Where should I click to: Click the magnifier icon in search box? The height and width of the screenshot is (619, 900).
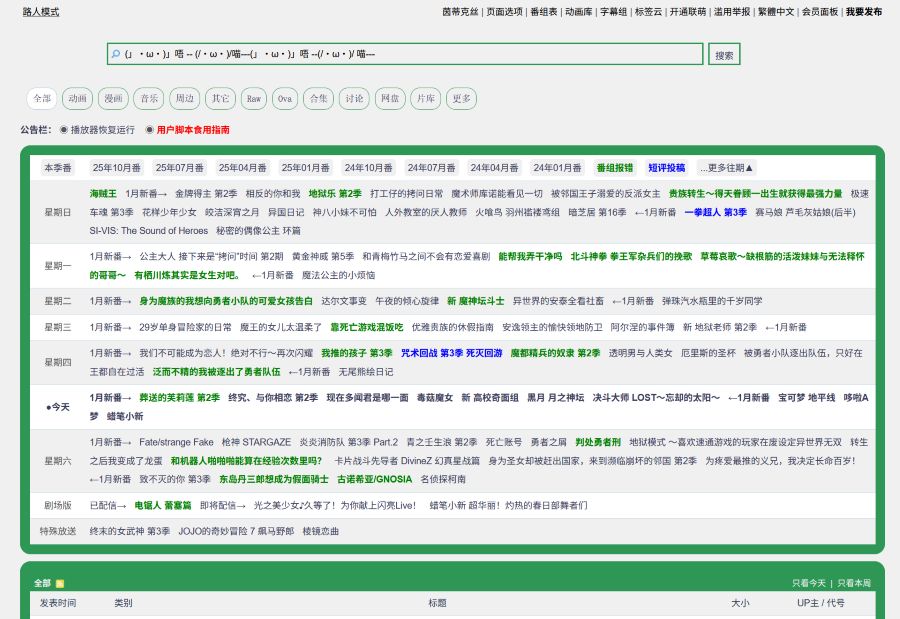(x=116, y=54)
